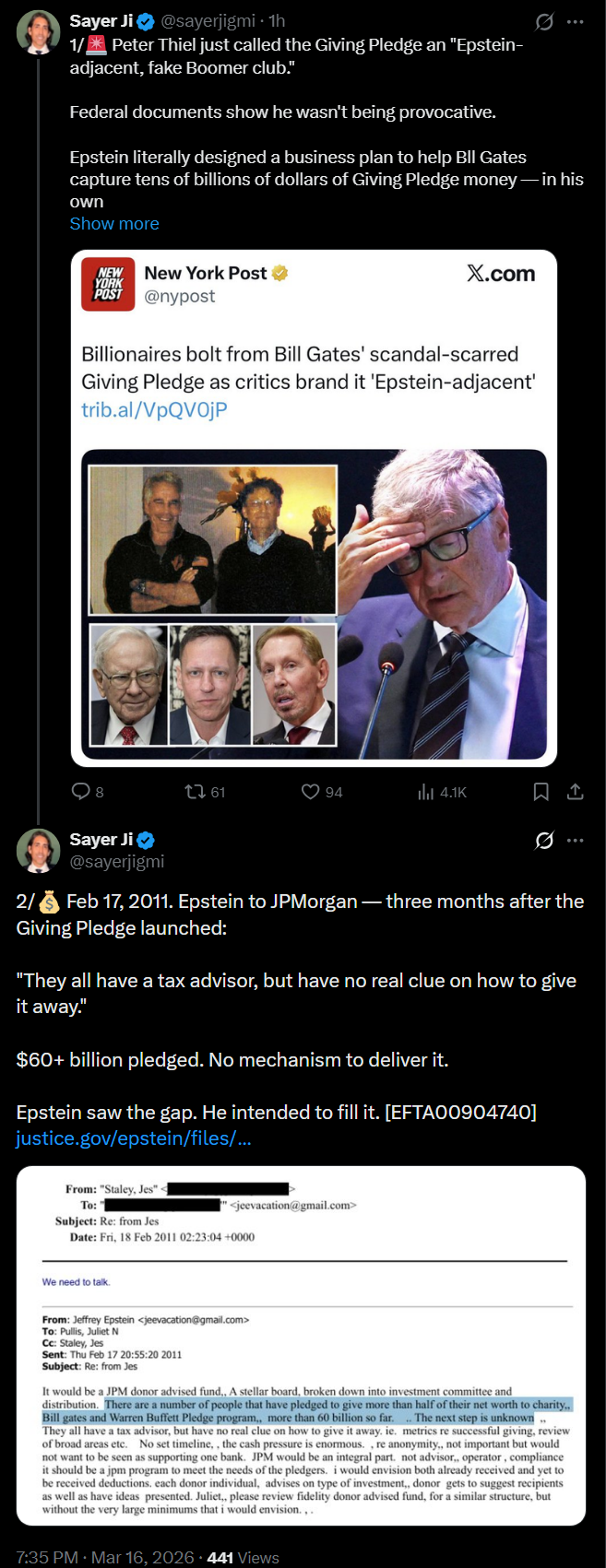Open more options menu on second tweet
The image size is (606, 1568).
click(x=576, y=840)
